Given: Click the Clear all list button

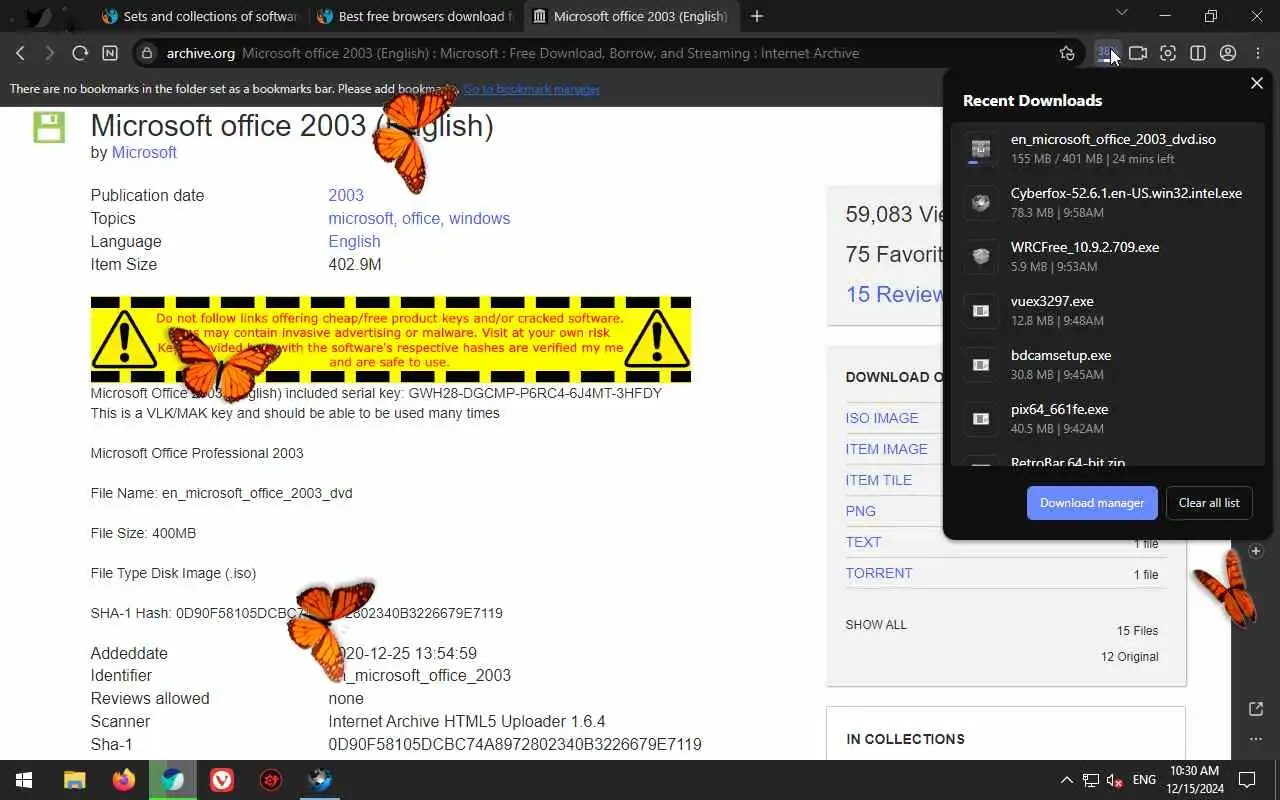Looking at the screenshot, I should (x=1209, y=503).
